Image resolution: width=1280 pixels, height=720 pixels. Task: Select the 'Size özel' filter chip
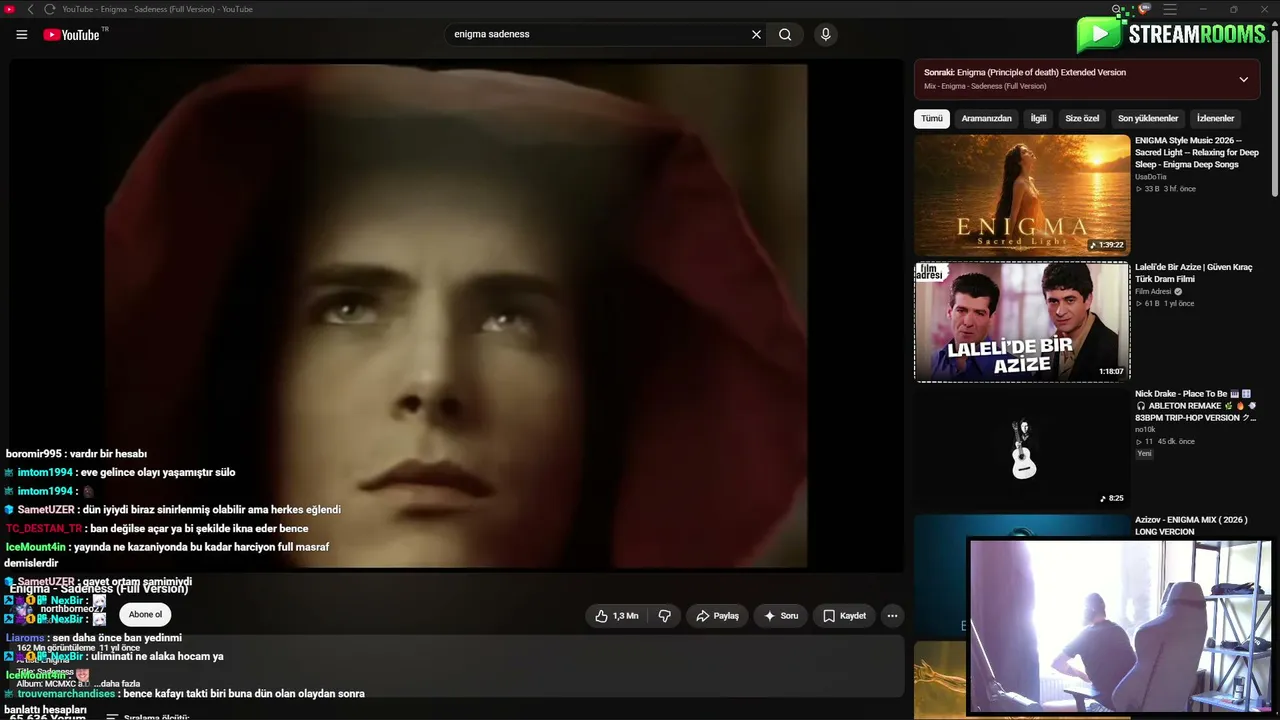(1082, 118)
